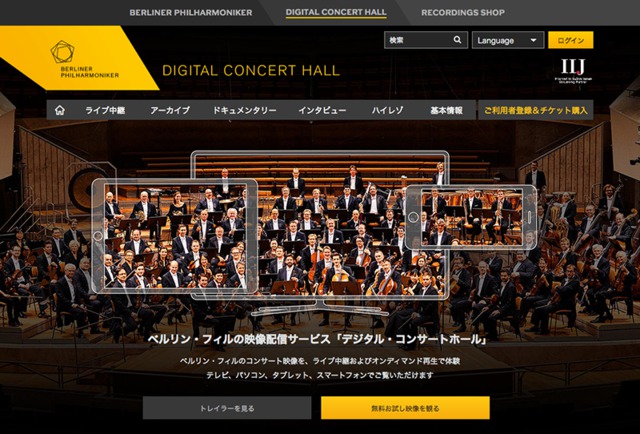Image resolution: width=640 pixels, height=434 pixels.
Task: Click the Language dropdown arrow
Action: point(533,40)
